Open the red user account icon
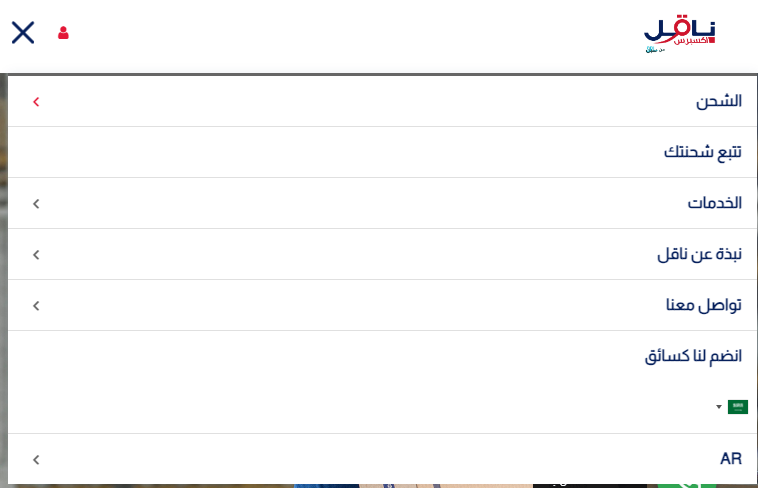 [x=64, y=33]
